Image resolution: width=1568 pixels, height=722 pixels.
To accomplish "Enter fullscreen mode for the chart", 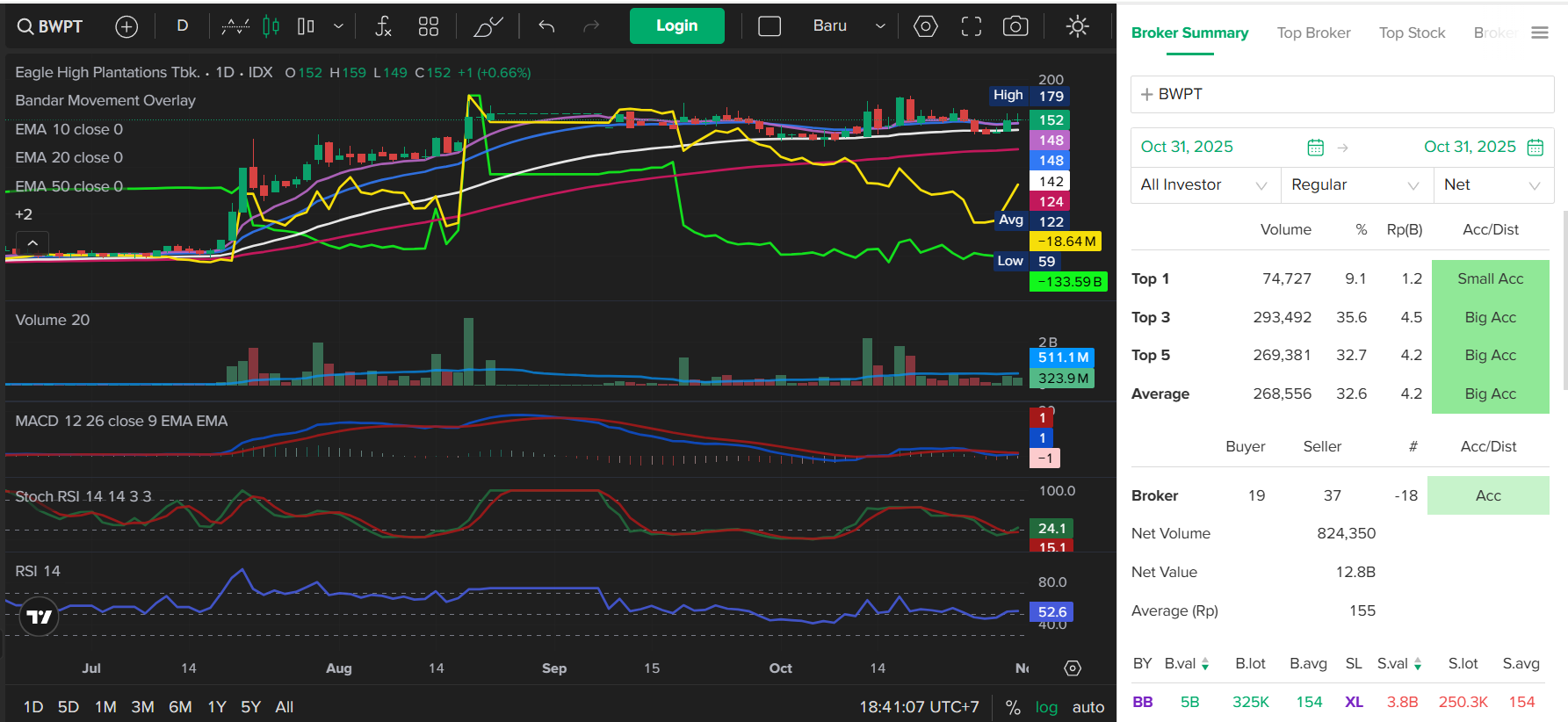I will tap(971, 26).
